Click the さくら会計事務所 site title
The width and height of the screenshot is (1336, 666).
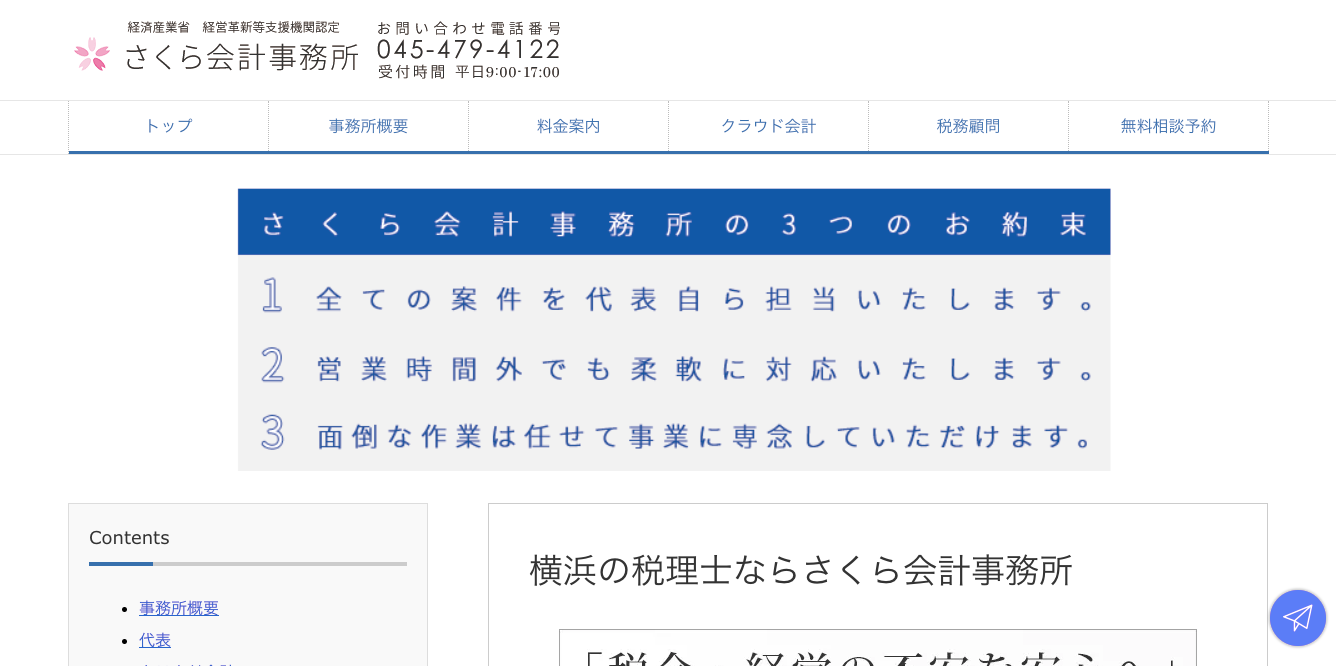click(x=241, y=57)
